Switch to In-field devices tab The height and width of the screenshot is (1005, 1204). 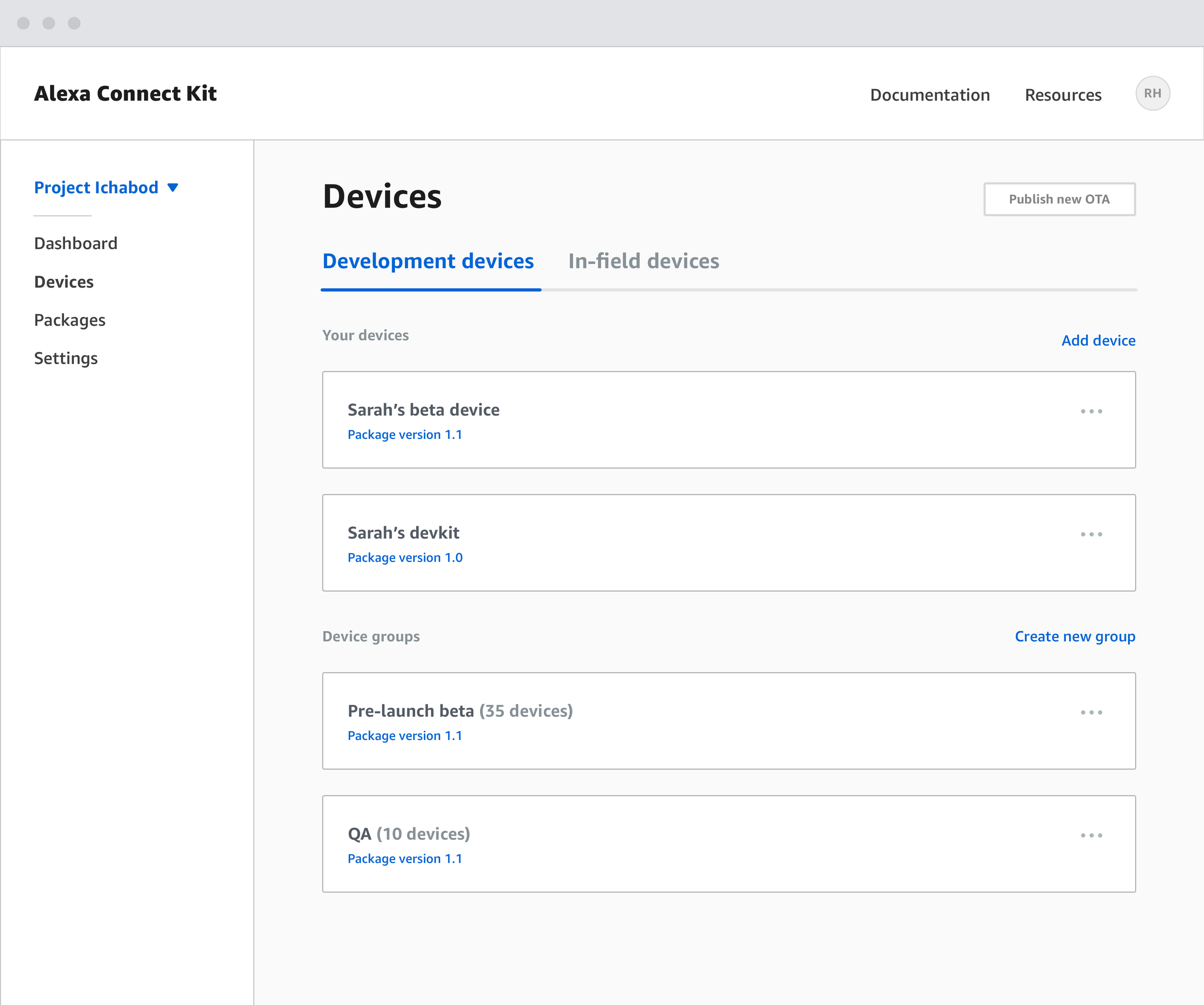(x=643, y=261)
